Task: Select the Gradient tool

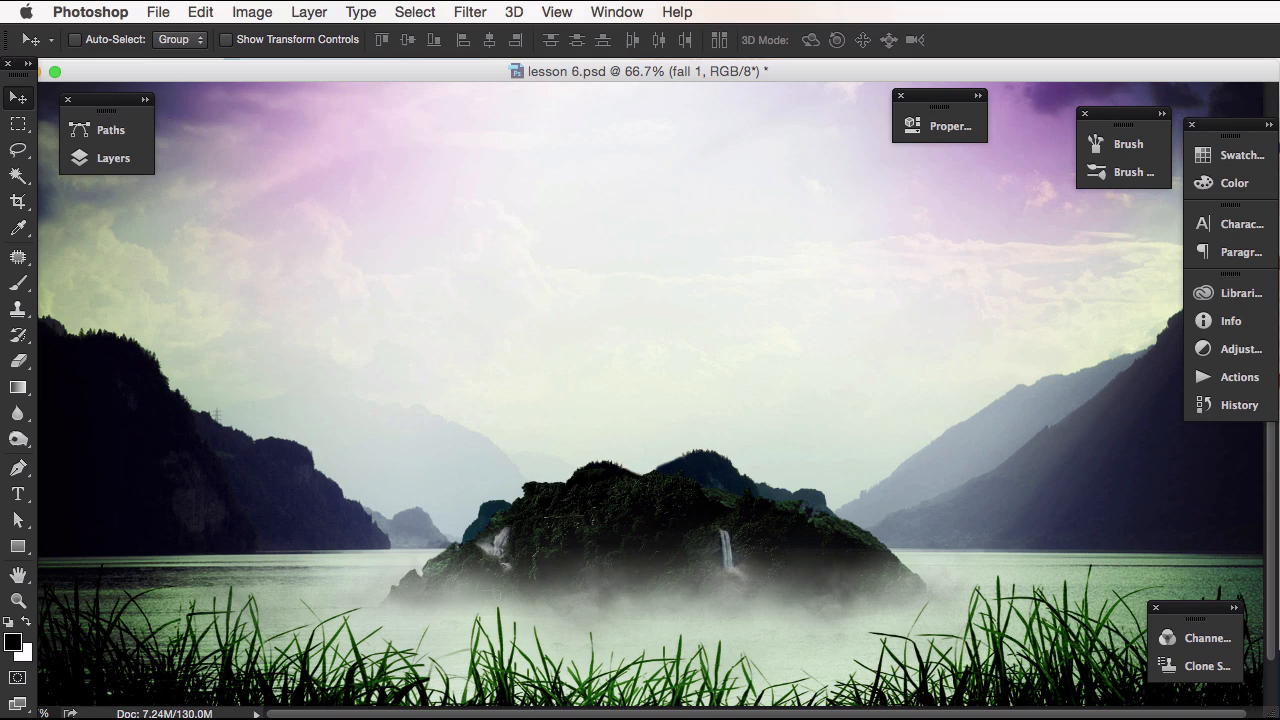Action: tap(18, 387)
